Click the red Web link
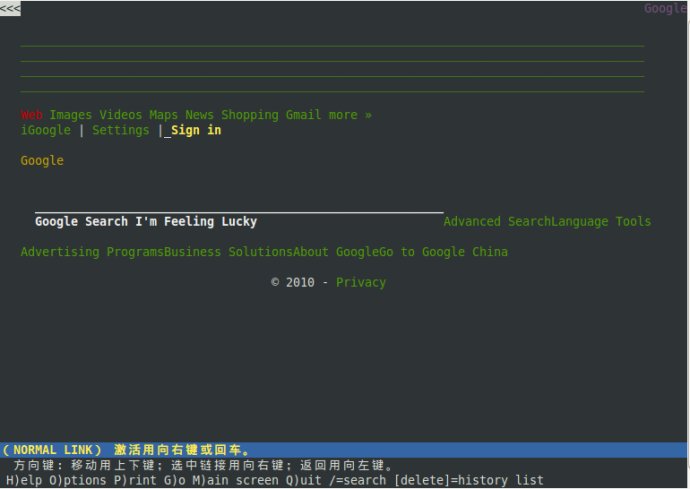This screenshot has width=690, height=489. pyautogui.click(x=32, y=115)
